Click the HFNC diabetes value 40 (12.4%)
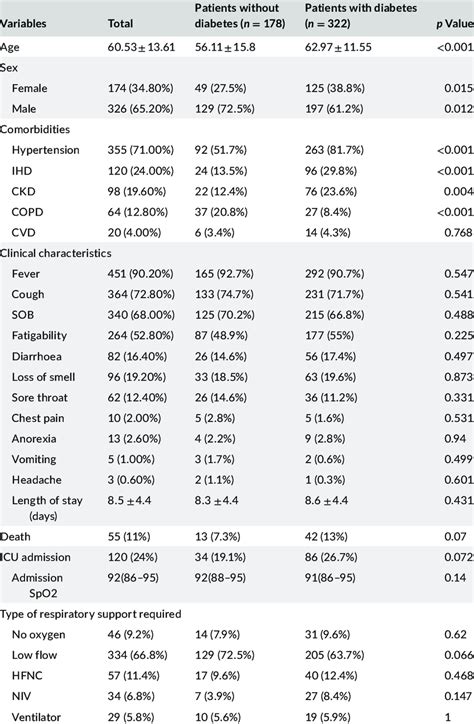This screenshot has height=724, width=474. coord(331,676)
